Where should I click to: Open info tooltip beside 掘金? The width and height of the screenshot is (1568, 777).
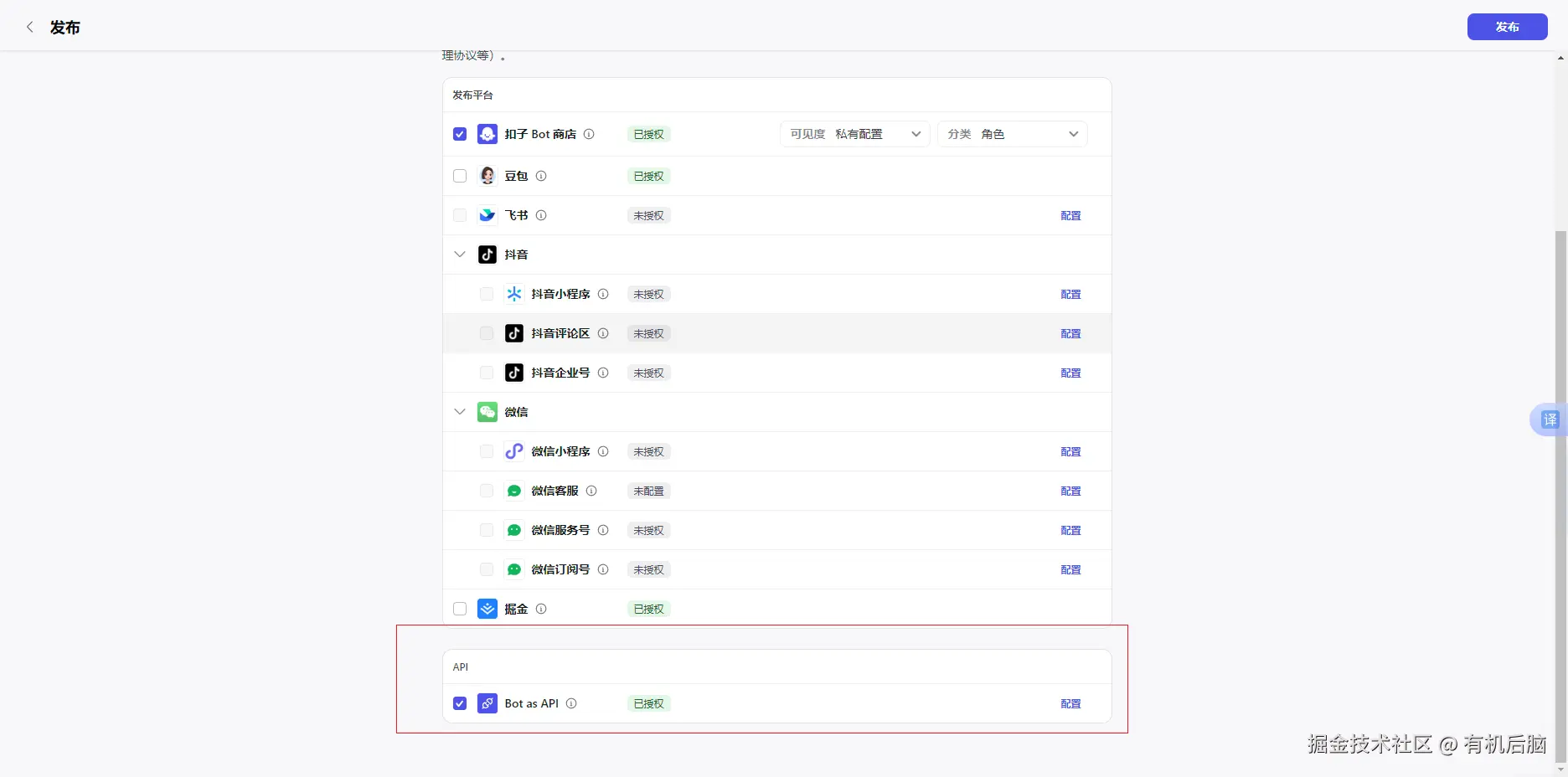tap(541, 609)
